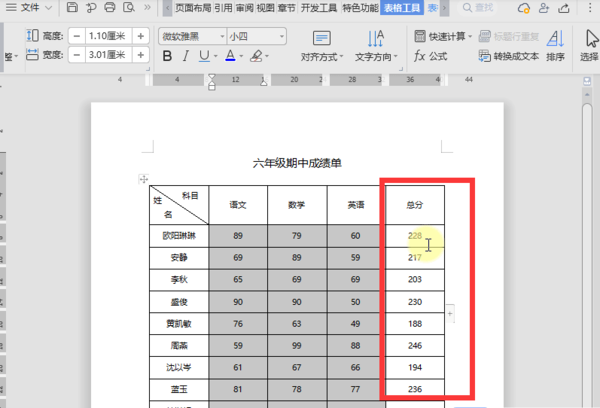Switch to the 章节 tab
The width and height of the screenshot is (600, 408).
[286, 8]
